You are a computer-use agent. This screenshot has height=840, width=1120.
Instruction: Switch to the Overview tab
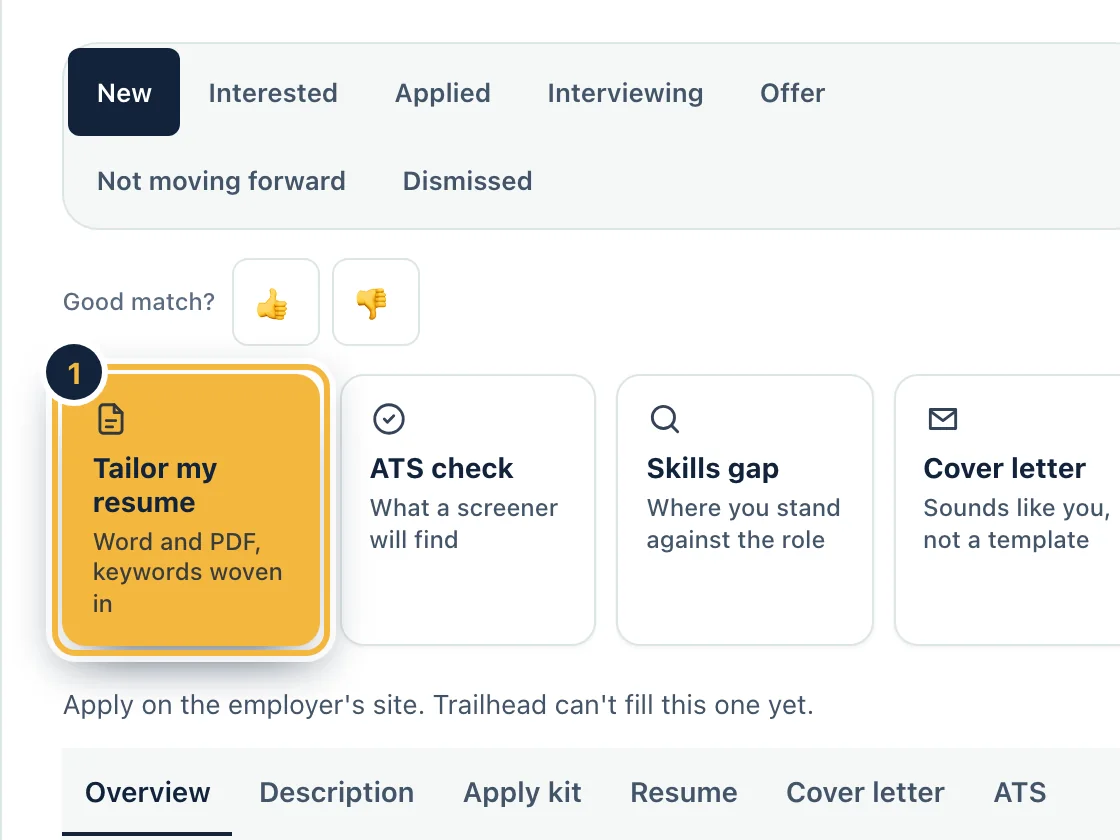[147, 792]
